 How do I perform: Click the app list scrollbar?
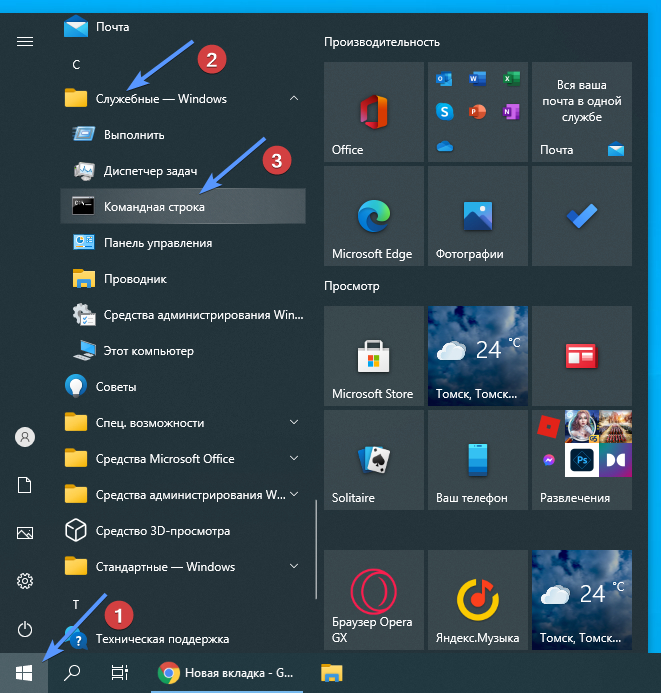(316, 549)
